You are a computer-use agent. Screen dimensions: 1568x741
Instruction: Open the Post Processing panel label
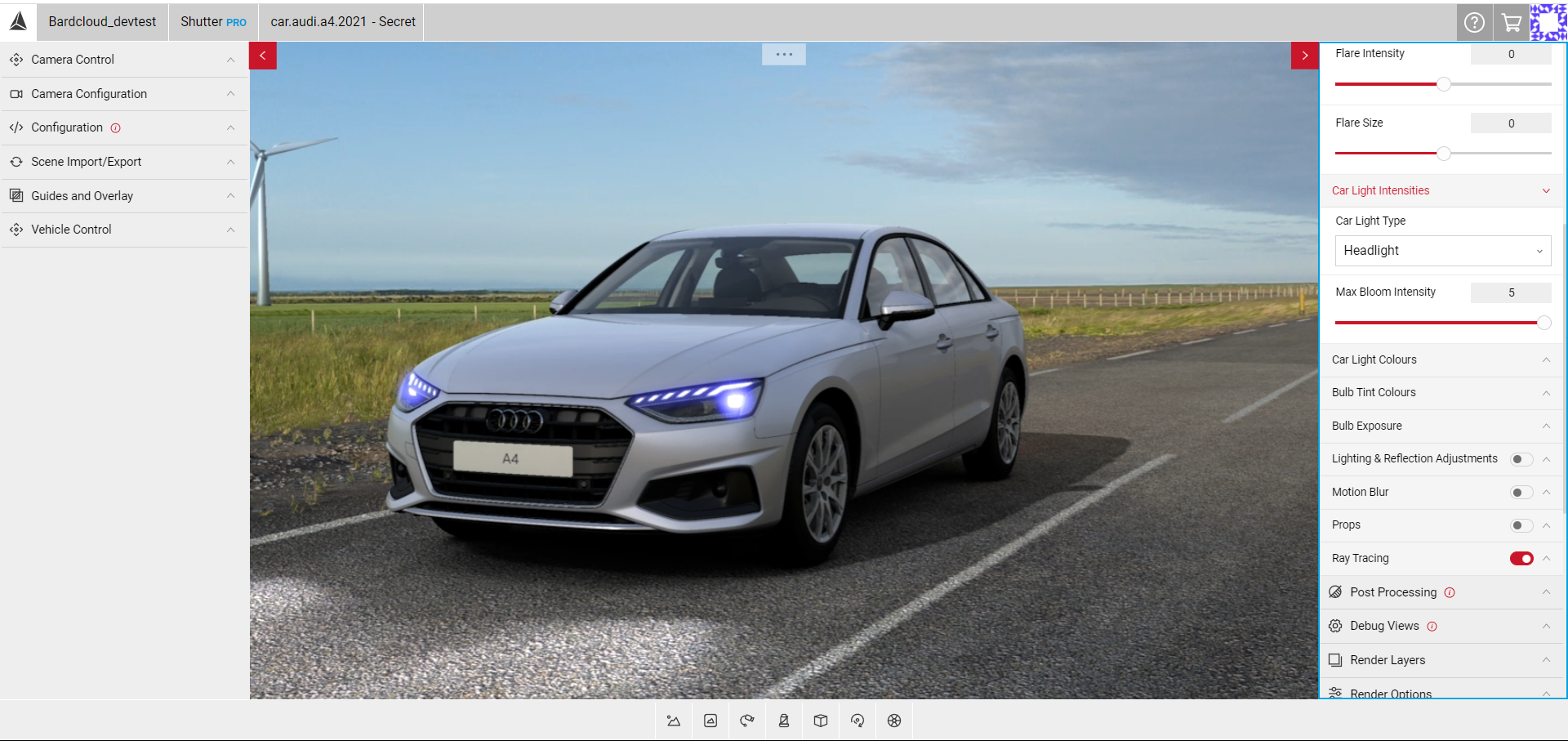click(1393, 592)
